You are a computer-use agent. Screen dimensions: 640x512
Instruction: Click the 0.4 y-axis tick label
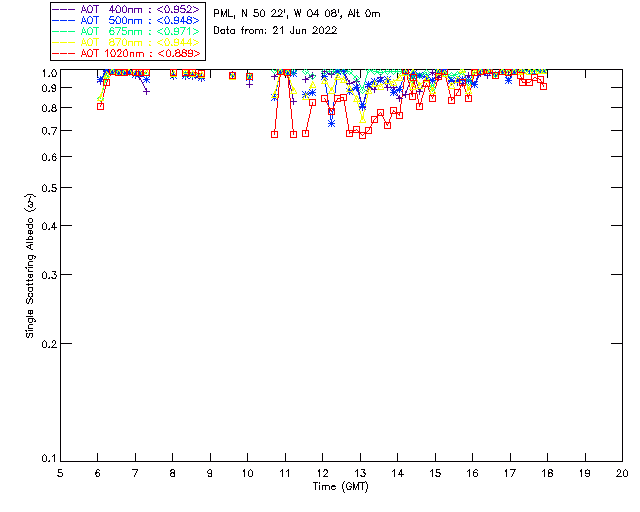click(49, 226)
